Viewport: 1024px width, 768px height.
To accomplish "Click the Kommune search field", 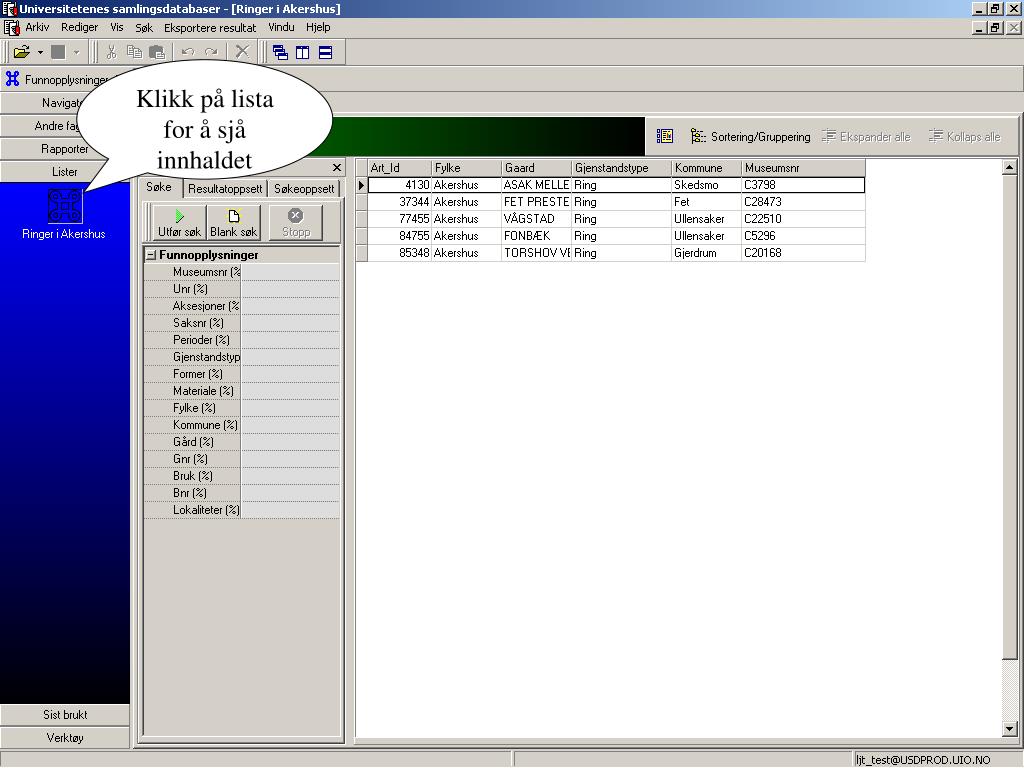I will tap(291, 424).
